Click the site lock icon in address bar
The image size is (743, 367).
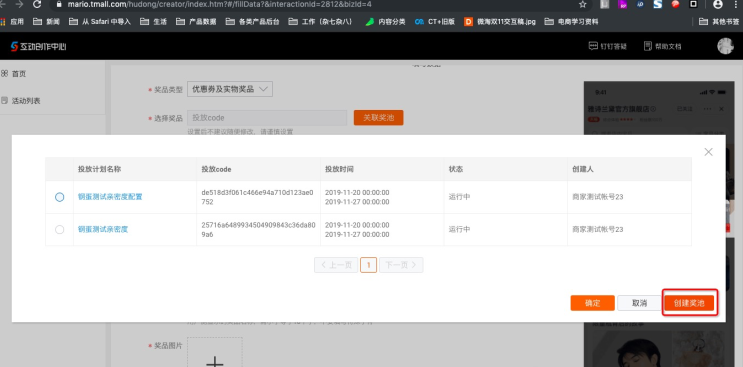click(x=59, y=4)
